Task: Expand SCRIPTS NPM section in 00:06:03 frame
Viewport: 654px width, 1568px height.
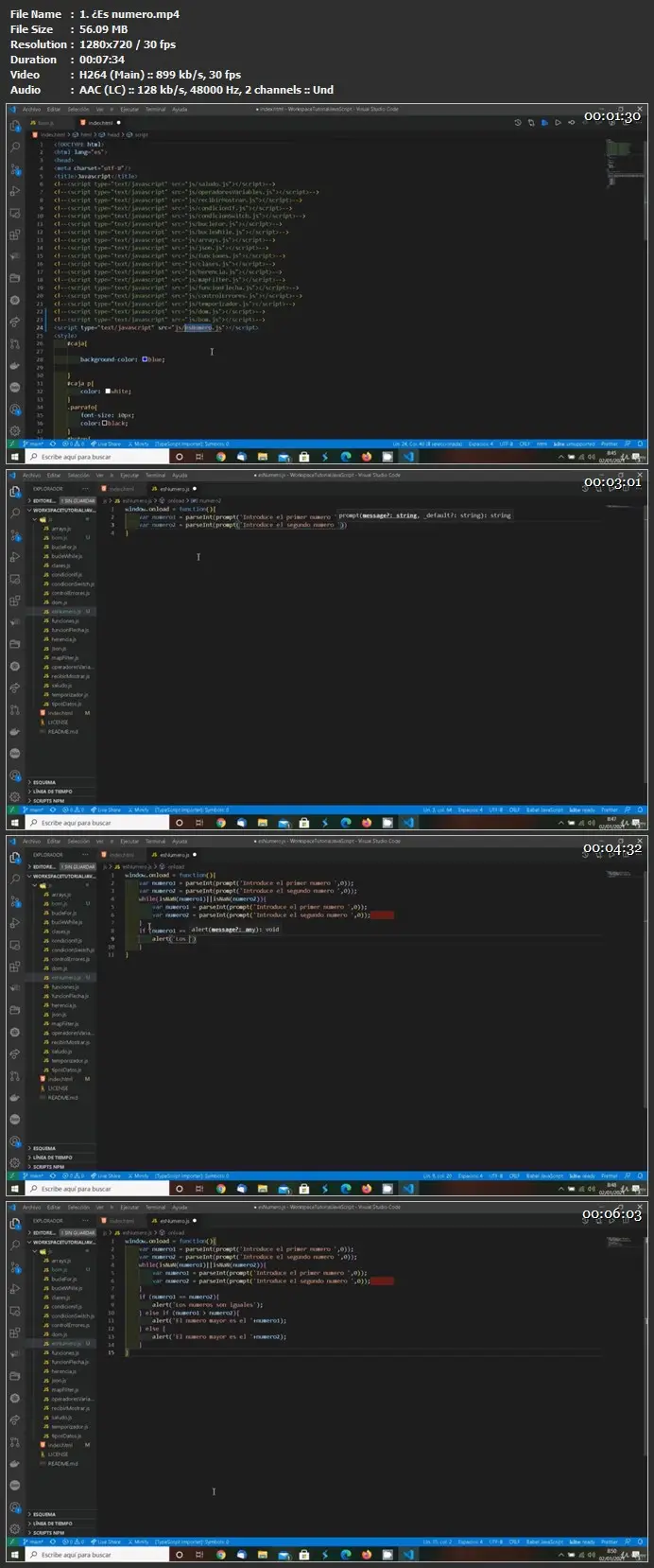Action: [62, 1533]
